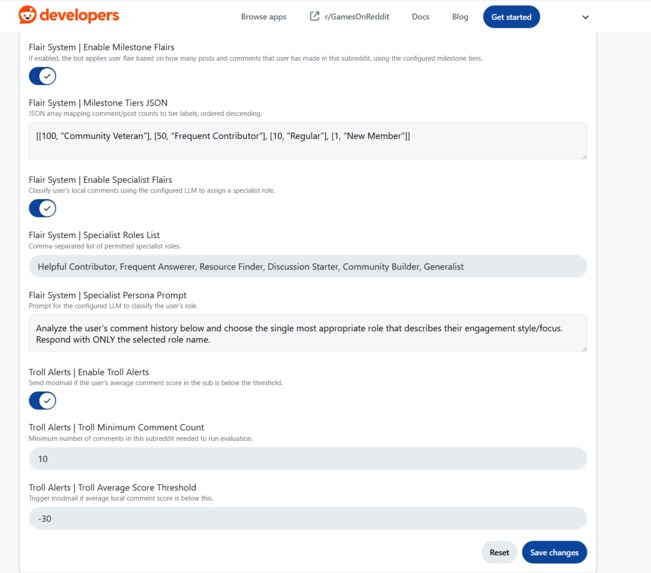This screenshot has width=651, height=573.
Task: Disable the Enable Troll Alerts switch
Action: tap(42, 401)
